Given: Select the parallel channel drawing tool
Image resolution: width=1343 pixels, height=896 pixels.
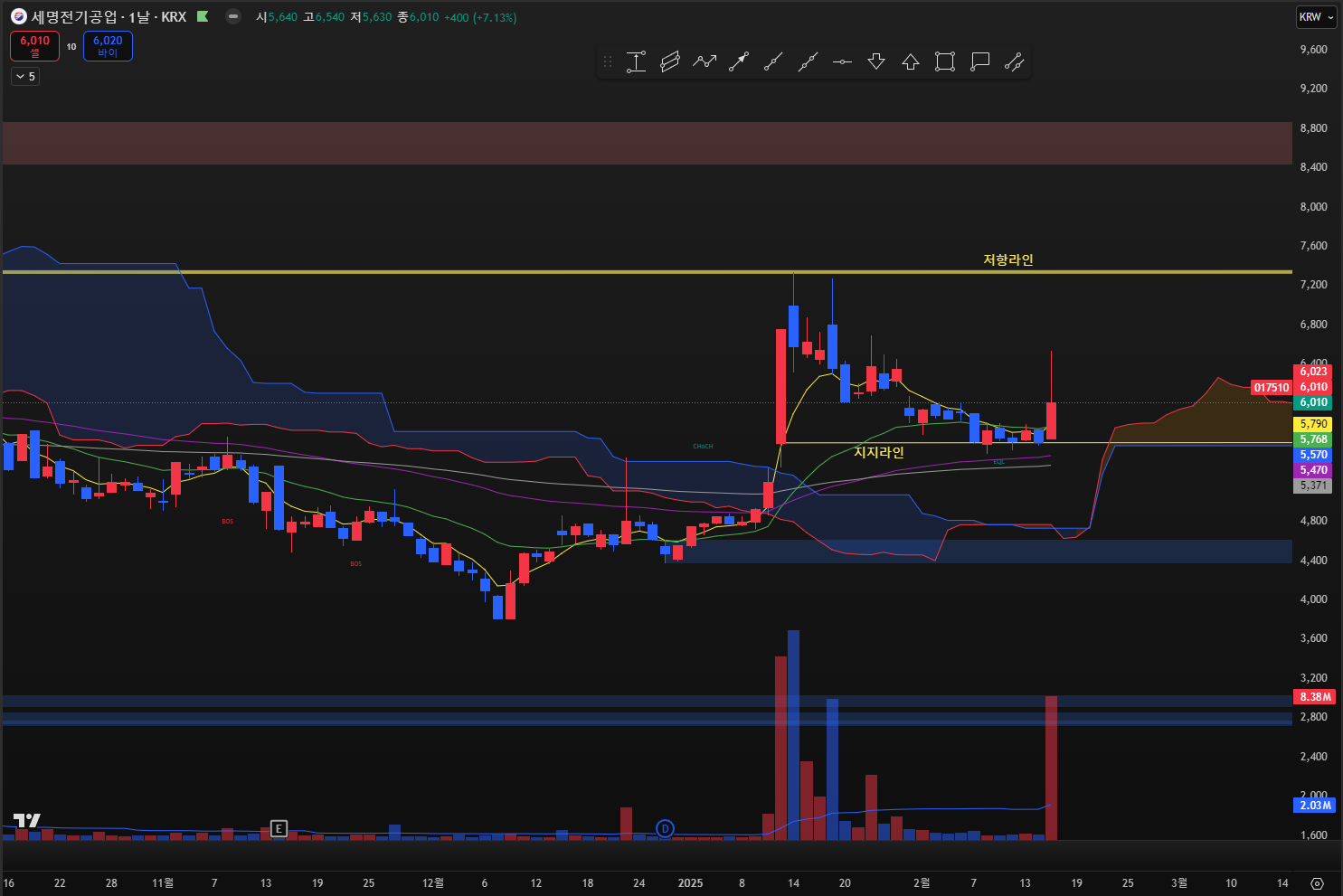Looking at the screenshot, I should click(x=670, y=61).
